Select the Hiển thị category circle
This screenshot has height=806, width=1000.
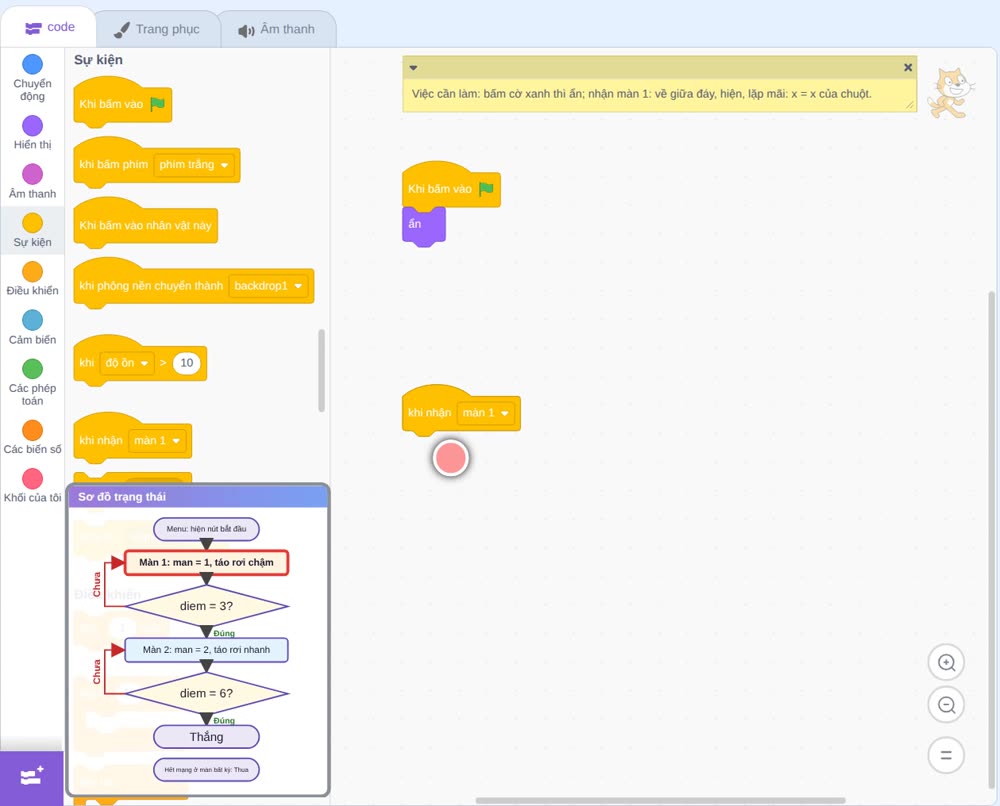[x=33, y=126]
